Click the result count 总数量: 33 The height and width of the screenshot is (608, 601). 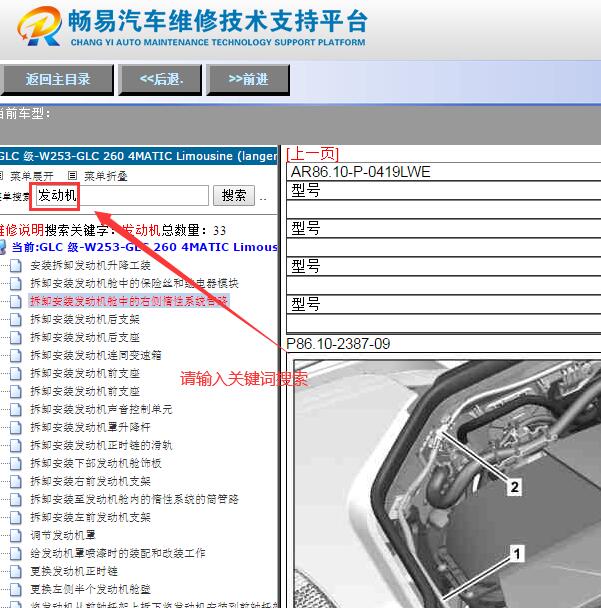(194, 230)
